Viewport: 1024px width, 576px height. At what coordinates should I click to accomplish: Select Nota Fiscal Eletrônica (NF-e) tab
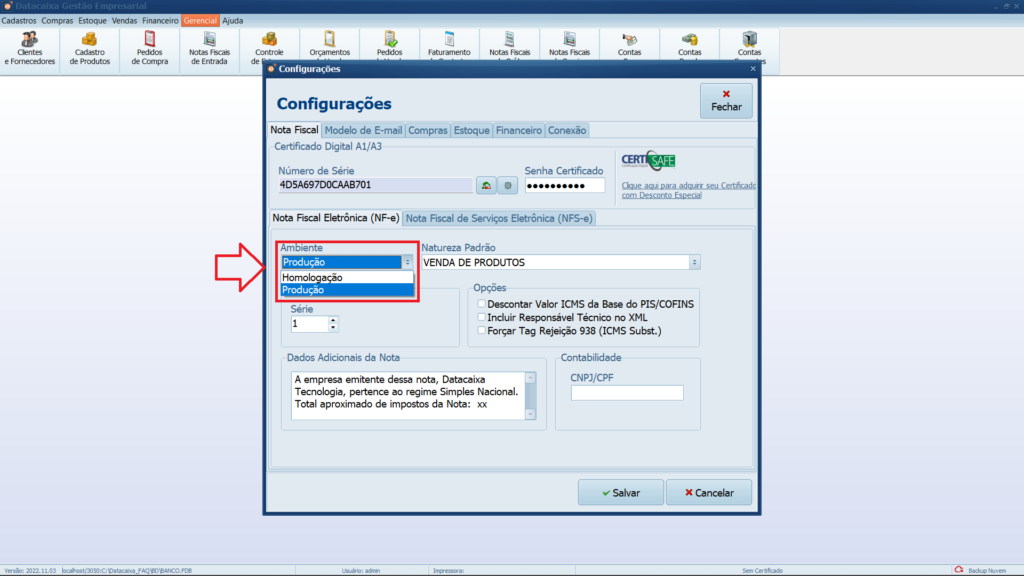click(336, 218)
